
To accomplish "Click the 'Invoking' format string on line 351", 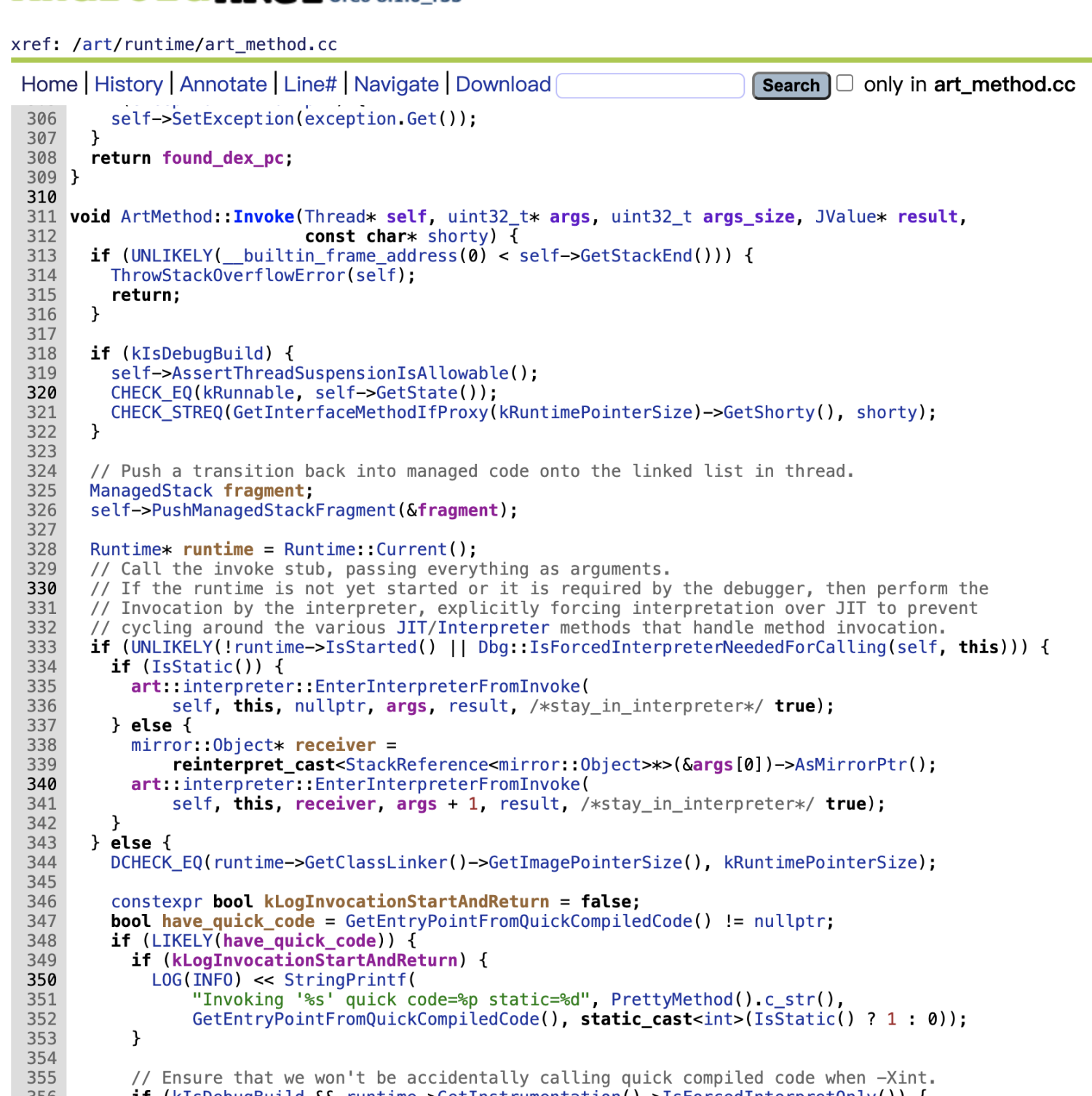I will click(392, 1000).
